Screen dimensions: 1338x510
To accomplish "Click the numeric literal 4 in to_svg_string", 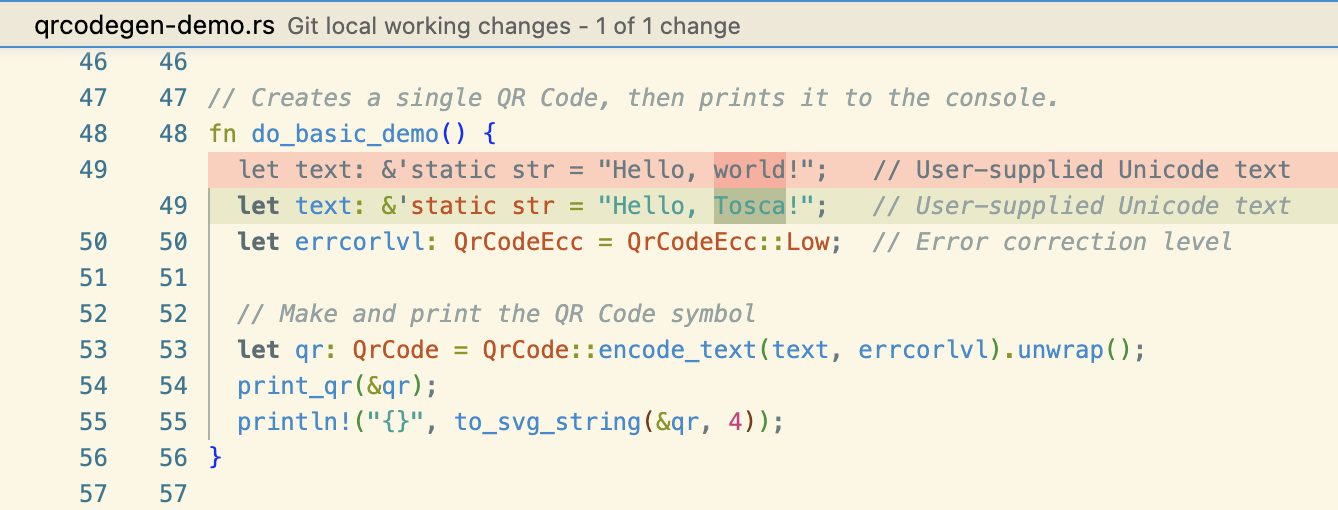I will click(735, 422).
